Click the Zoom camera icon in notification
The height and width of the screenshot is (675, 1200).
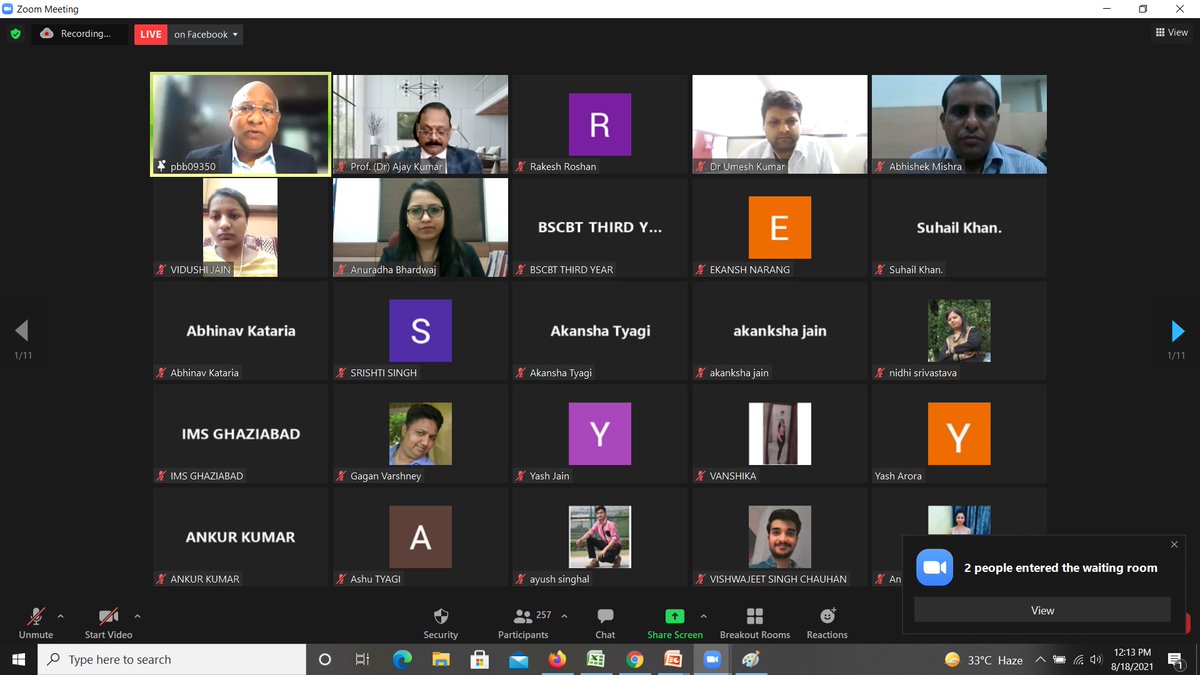coord(934,567)
